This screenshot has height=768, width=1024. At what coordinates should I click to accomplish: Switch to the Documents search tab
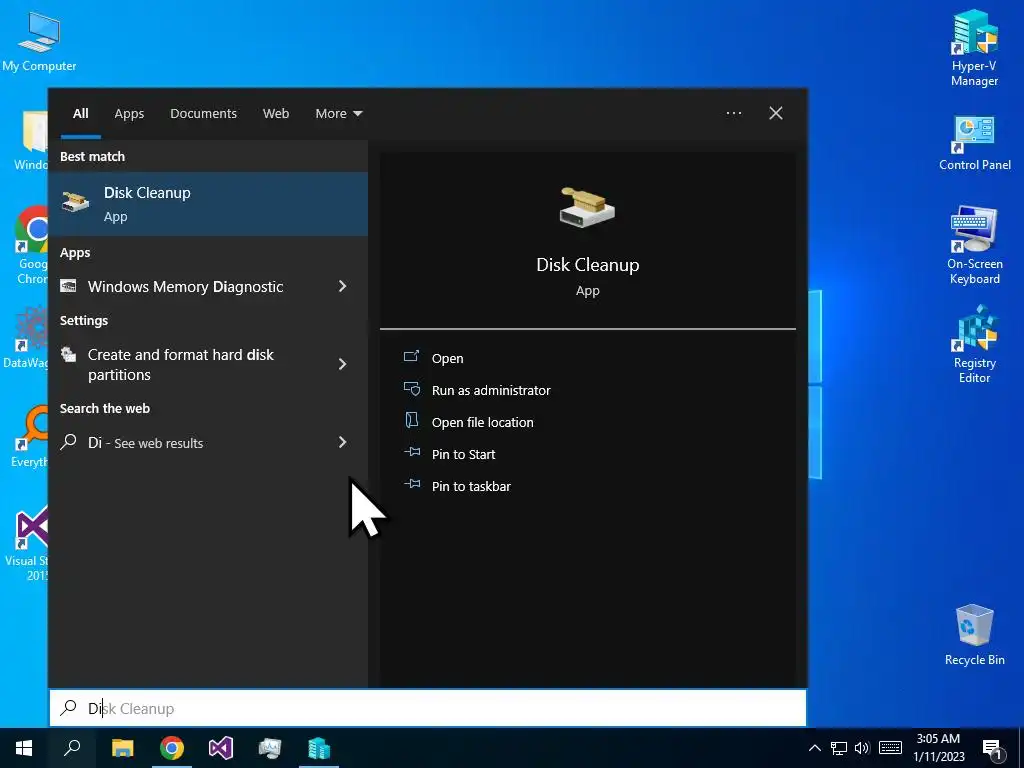pyautogui.click(x=203, y=113)
